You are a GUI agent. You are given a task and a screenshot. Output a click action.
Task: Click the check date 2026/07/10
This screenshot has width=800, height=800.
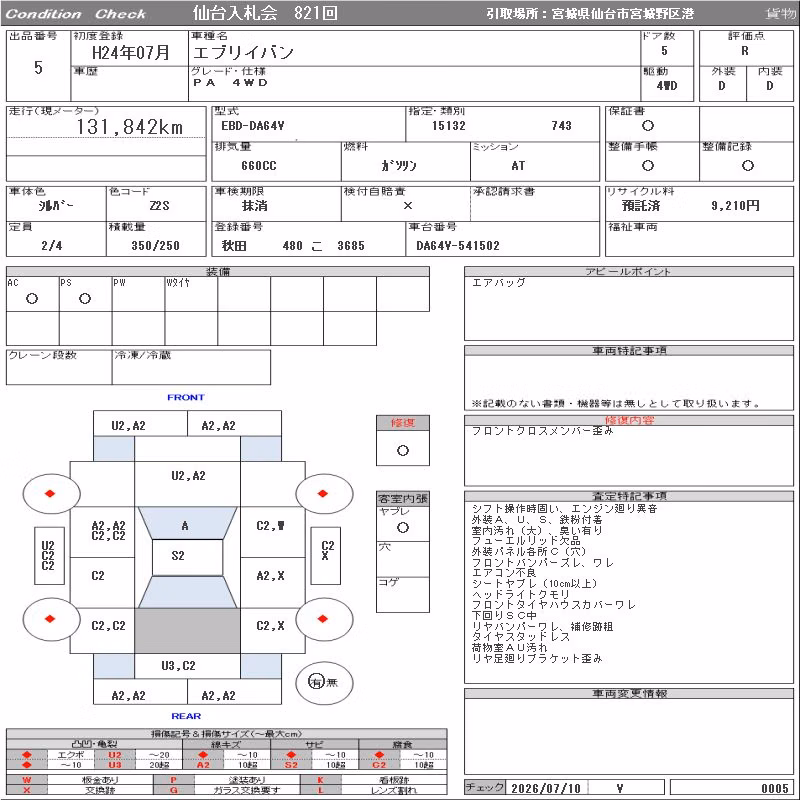click(x=546, y=788)
